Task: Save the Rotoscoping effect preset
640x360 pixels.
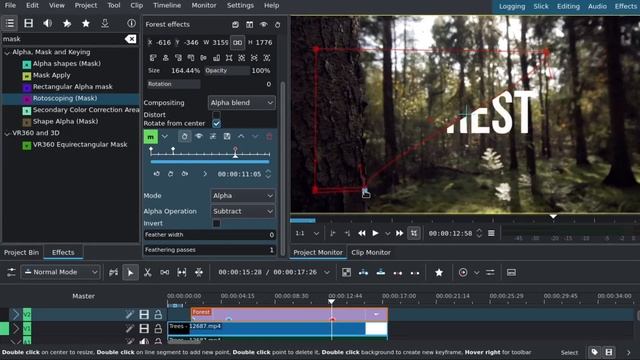Action: (227, 136)
